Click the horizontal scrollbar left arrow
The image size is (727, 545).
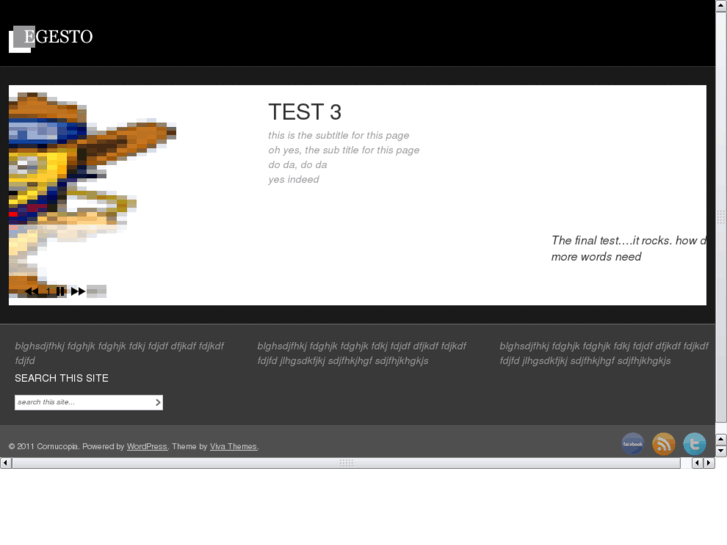(6, 463)
